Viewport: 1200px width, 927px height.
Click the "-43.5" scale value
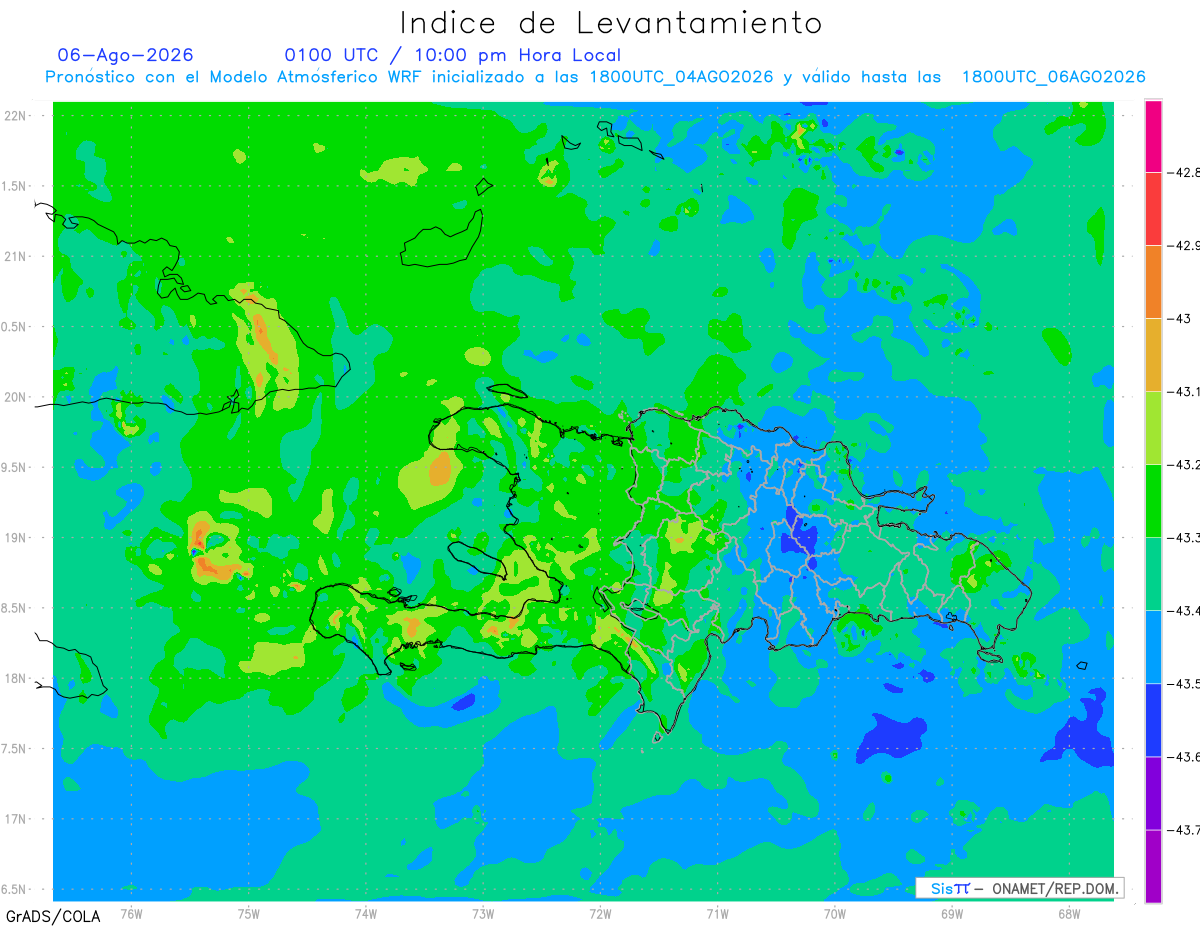click(x=1182, y=684)
